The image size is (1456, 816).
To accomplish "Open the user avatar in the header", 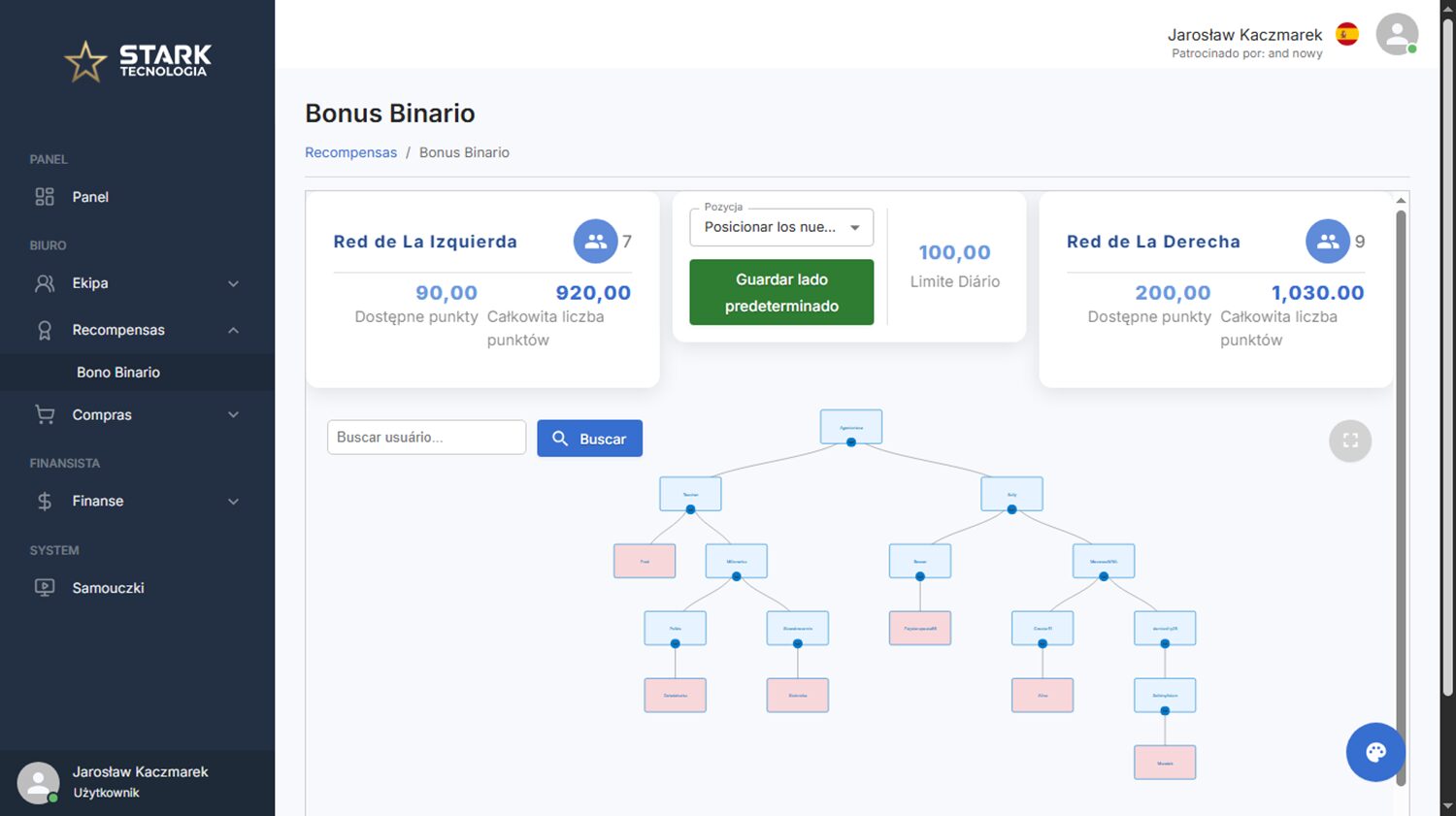I will 1397,35.
